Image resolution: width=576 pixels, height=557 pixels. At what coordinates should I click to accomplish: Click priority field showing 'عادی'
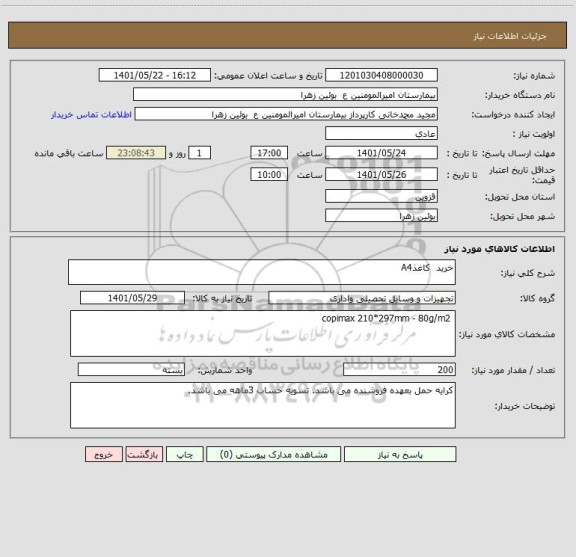(381, 133)
